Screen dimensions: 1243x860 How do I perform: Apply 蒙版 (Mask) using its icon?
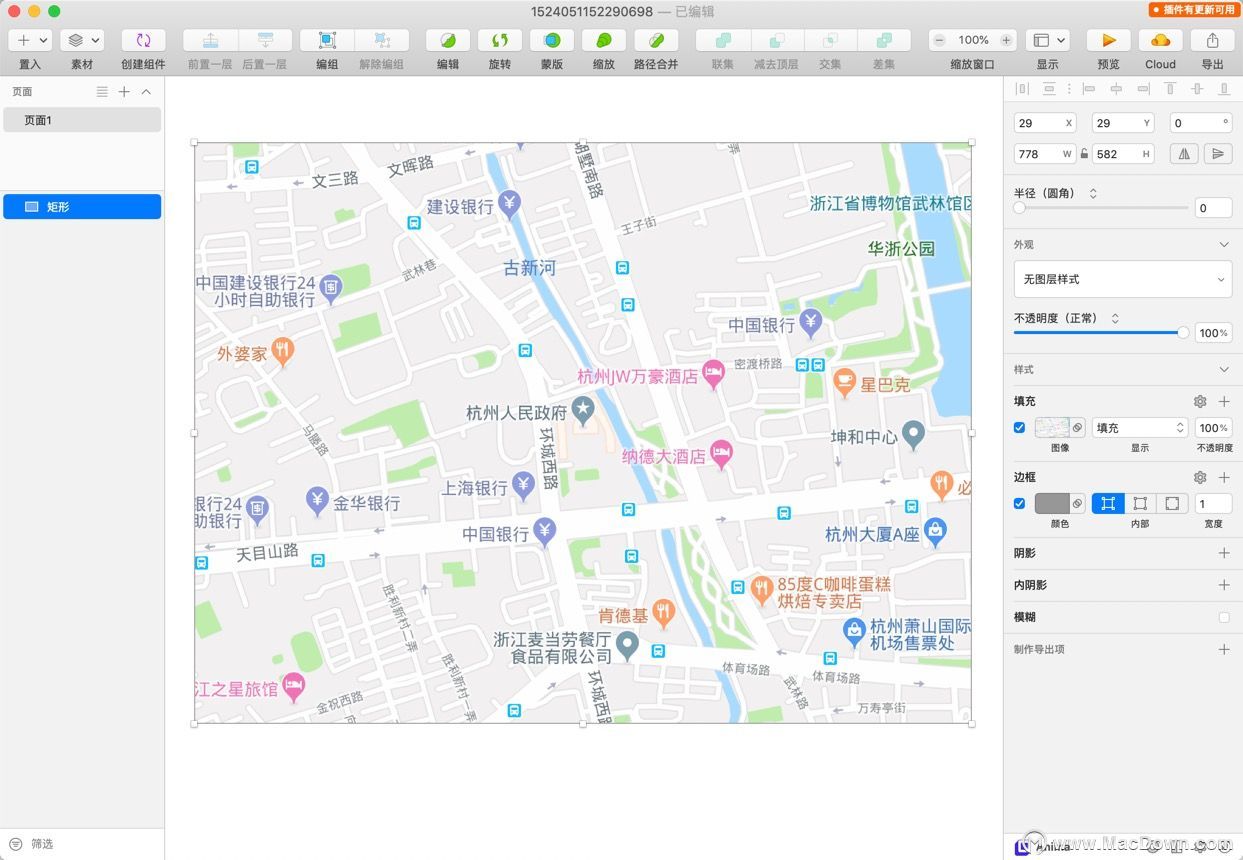(x=552, y=40)
